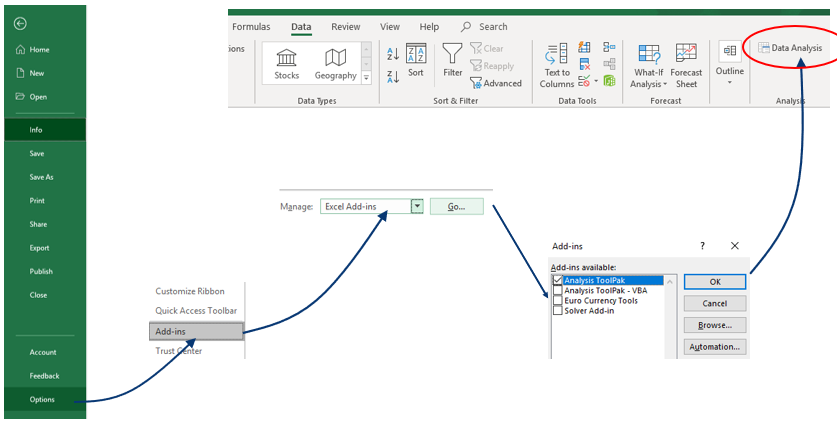Select Customize Ribbon in Options list
837x423 pixels.
190,292
